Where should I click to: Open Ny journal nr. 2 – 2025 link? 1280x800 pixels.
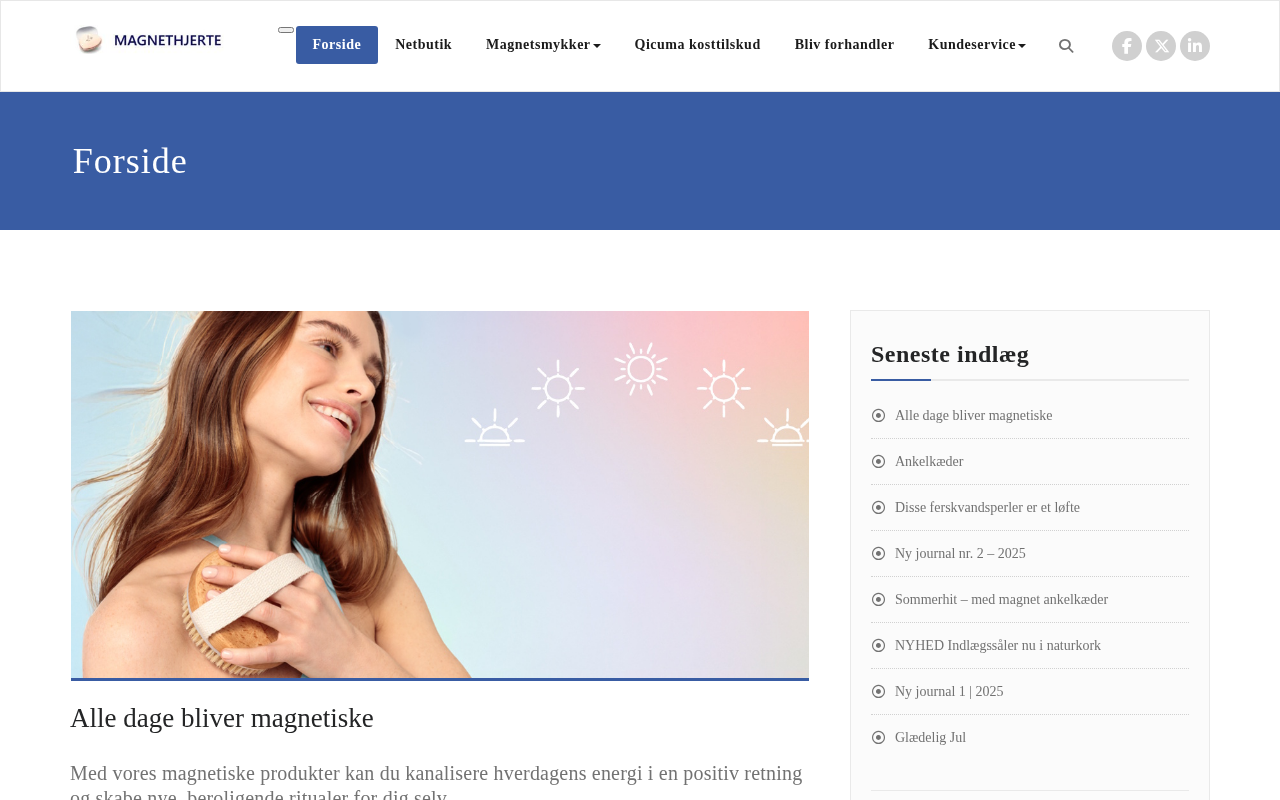pos(960,554)
